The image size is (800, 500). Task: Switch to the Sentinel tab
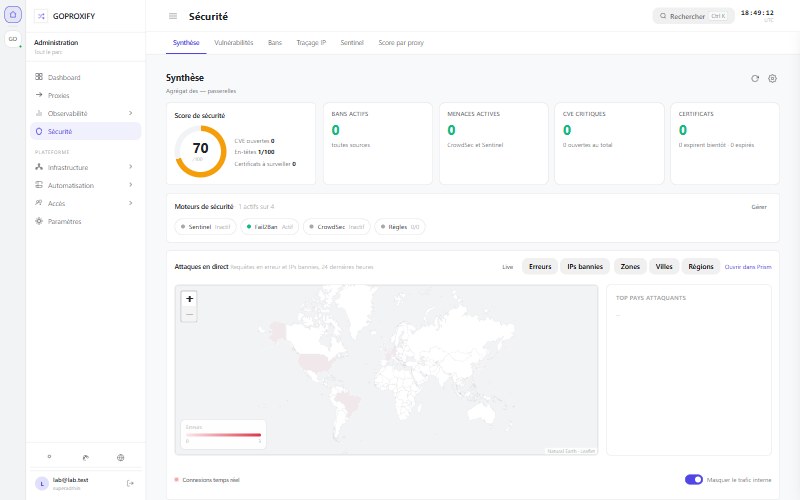tap(352, 43)
